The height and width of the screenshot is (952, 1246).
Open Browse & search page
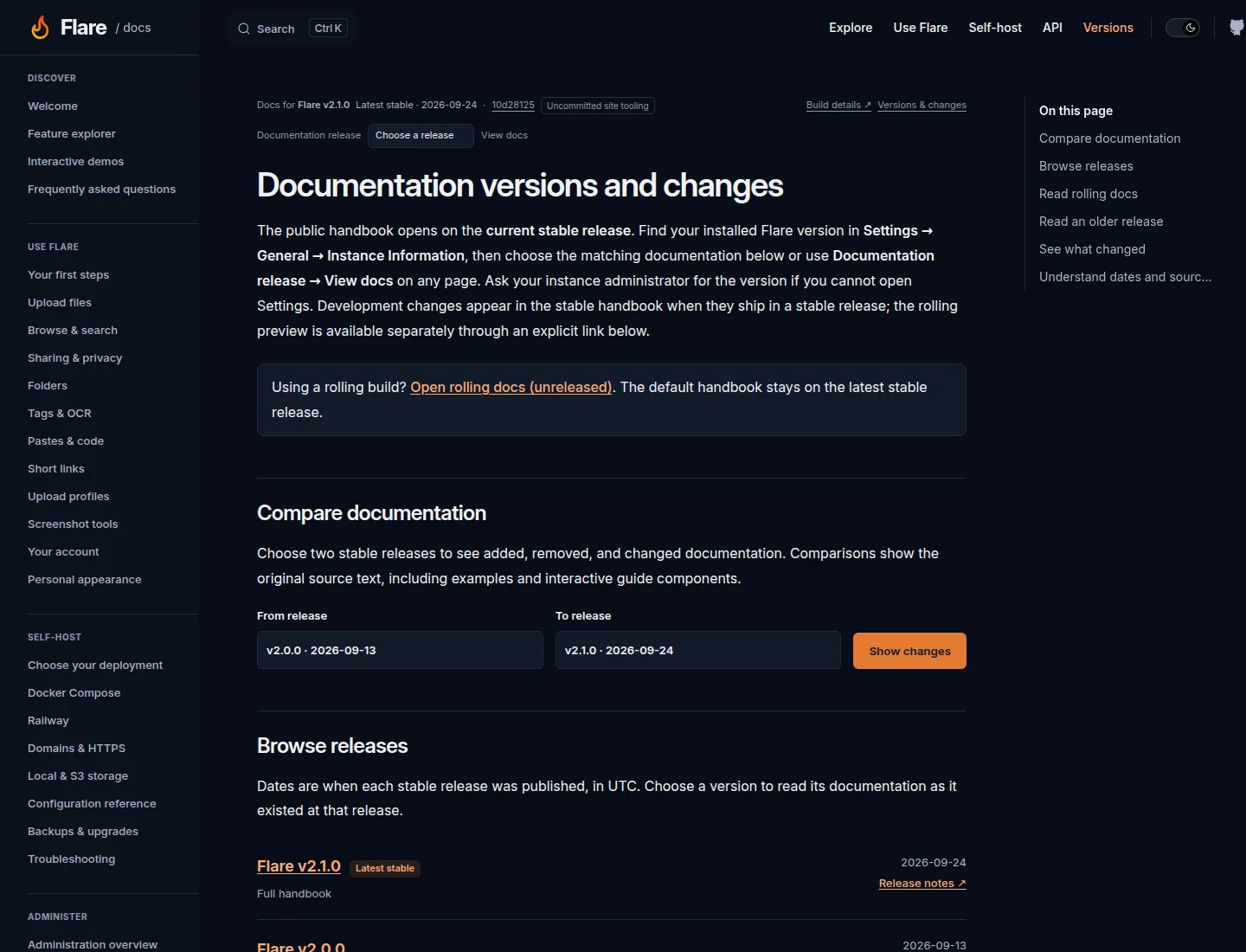(x=73, y=331)
